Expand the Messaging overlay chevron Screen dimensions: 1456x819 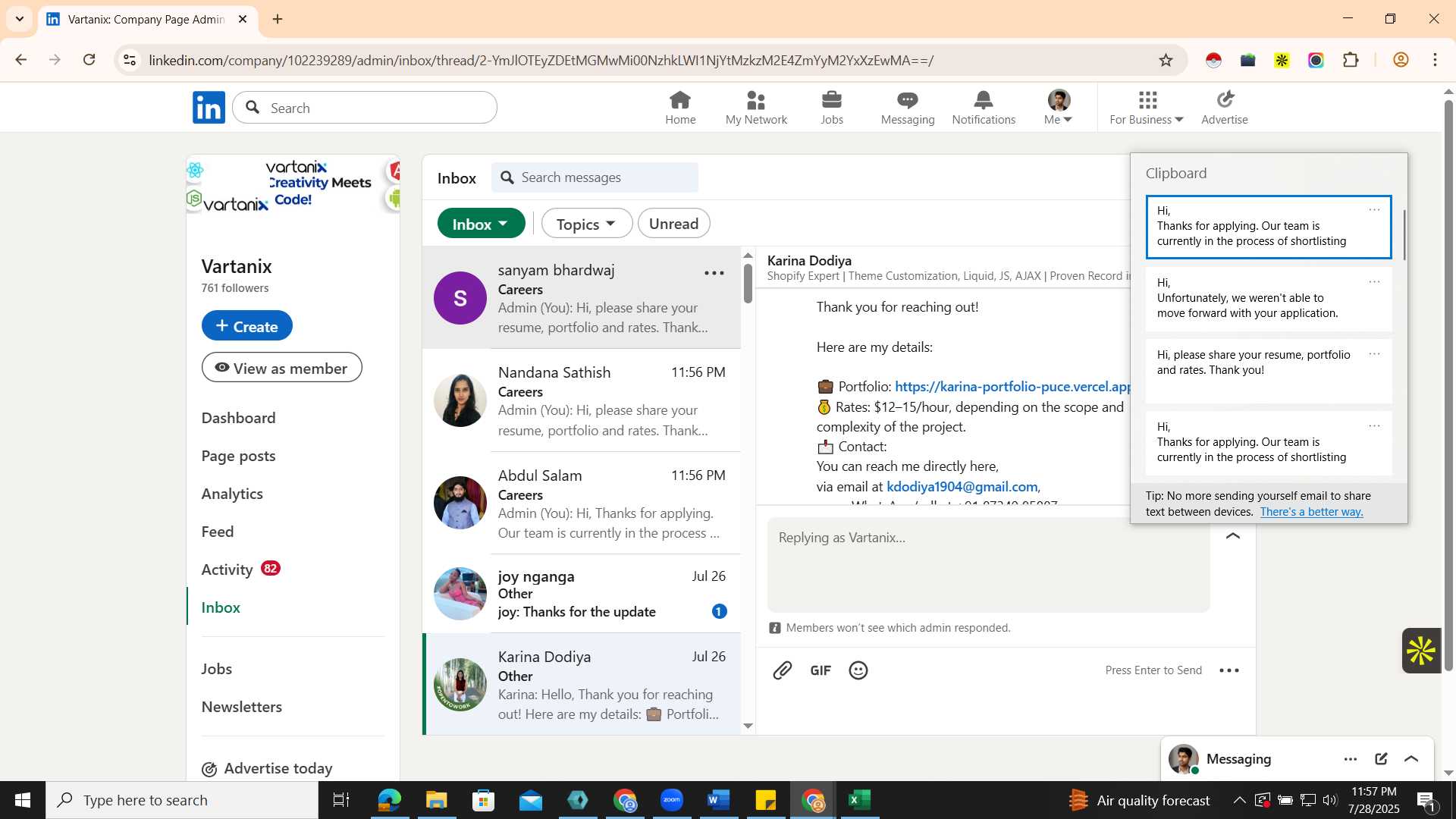pos(1411,759)
